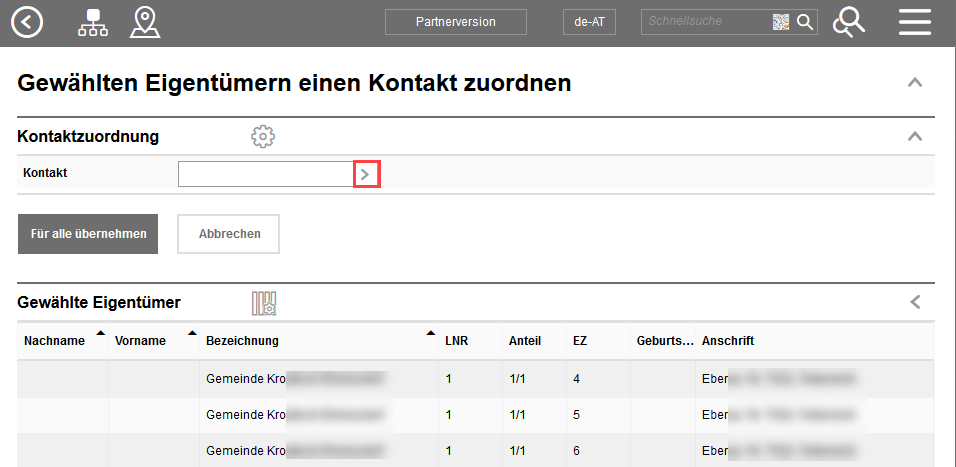Sort by Bezeichnung column header
Image resolution: width=956 pixels, height=467 pixels.
coord(319,341)
